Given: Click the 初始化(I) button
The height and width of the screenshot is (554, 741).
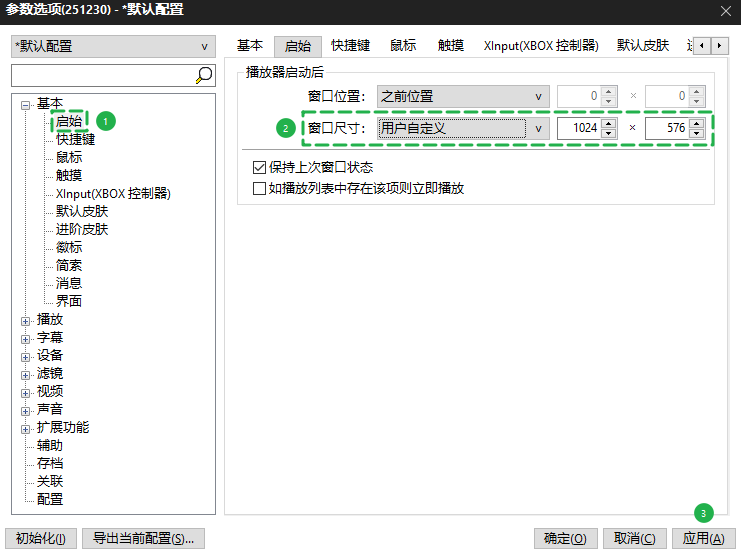Looking at the screenshot, I should 40,538.
